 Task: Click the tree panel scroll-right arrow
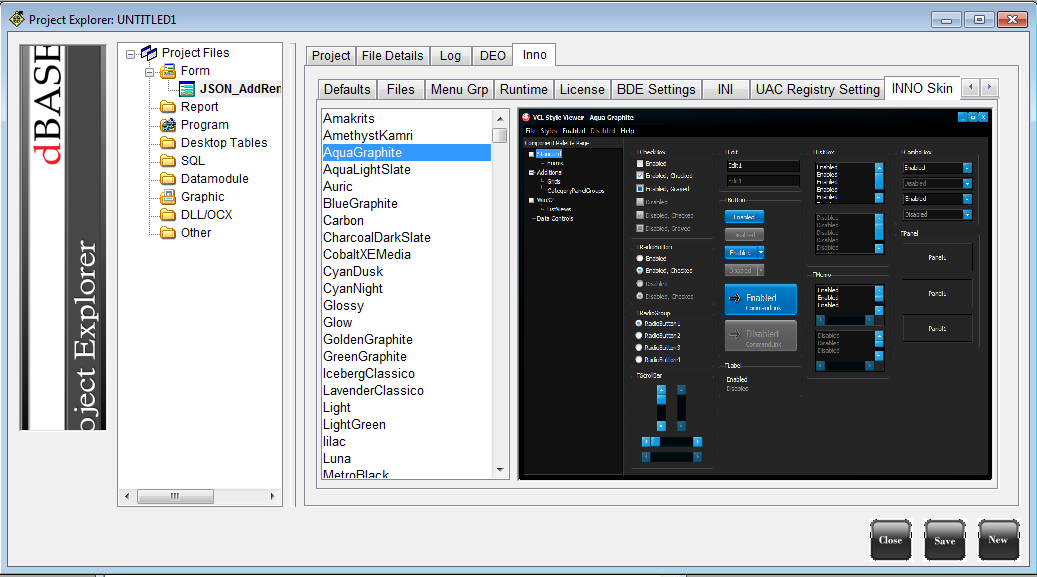click(x=272, y=496)
